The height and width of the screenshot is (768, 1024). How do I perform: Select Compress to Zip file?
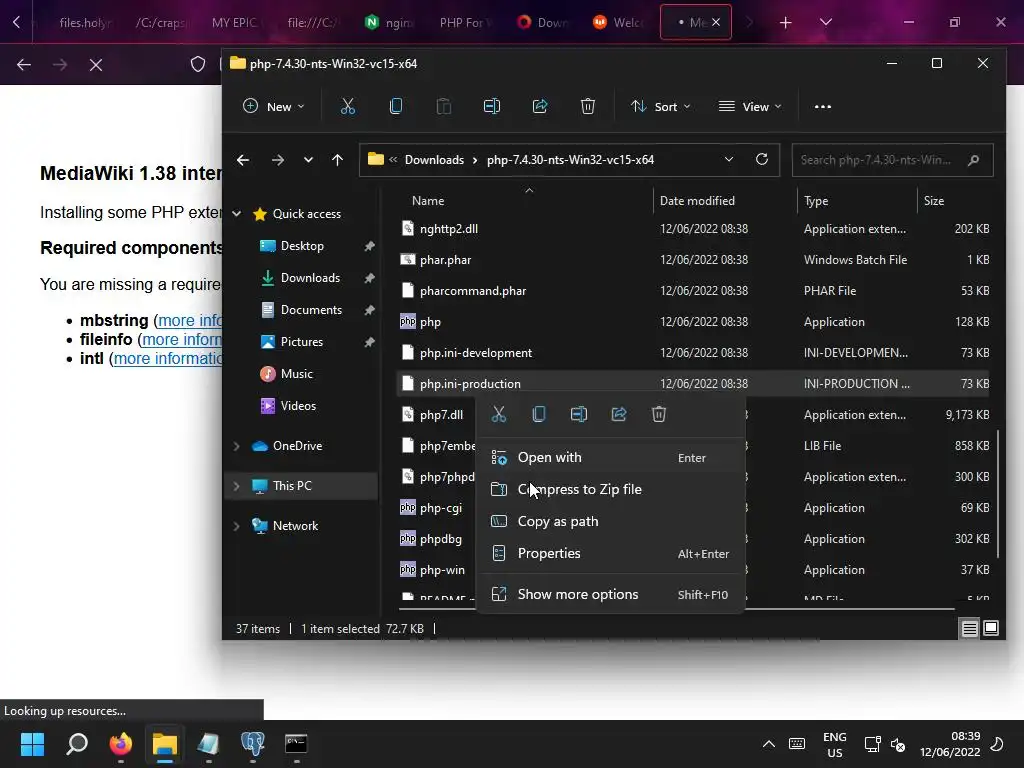click(x=611, y=489)
